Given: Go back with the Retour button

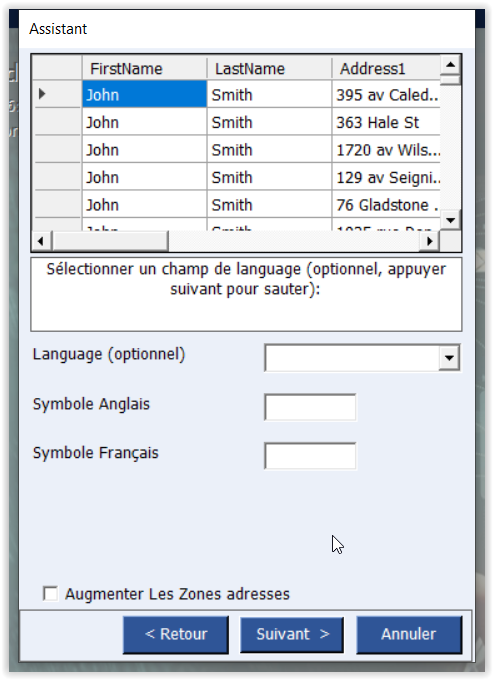Looking at the screenshot, I should 176,634.
